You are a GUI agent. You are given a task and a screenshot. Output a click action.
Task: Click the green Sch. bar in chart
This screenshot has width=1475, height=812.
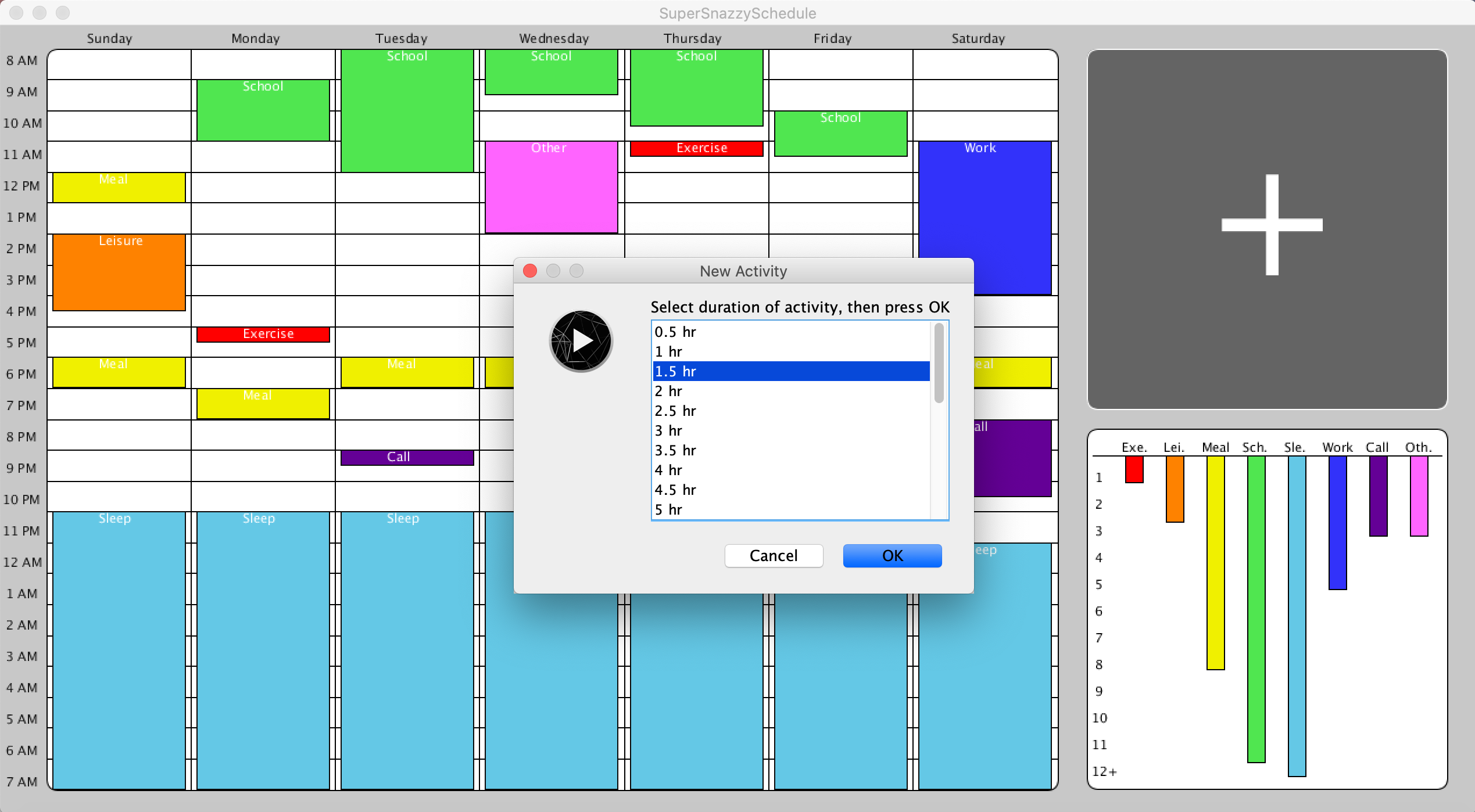[x=1256, y=609]
